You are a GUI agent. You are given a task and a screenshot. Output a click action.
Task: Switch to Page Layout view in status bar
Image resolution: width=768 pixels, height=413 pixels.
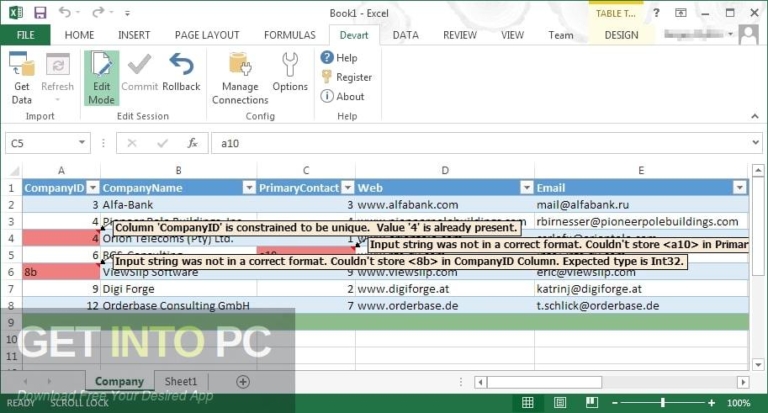560,403
